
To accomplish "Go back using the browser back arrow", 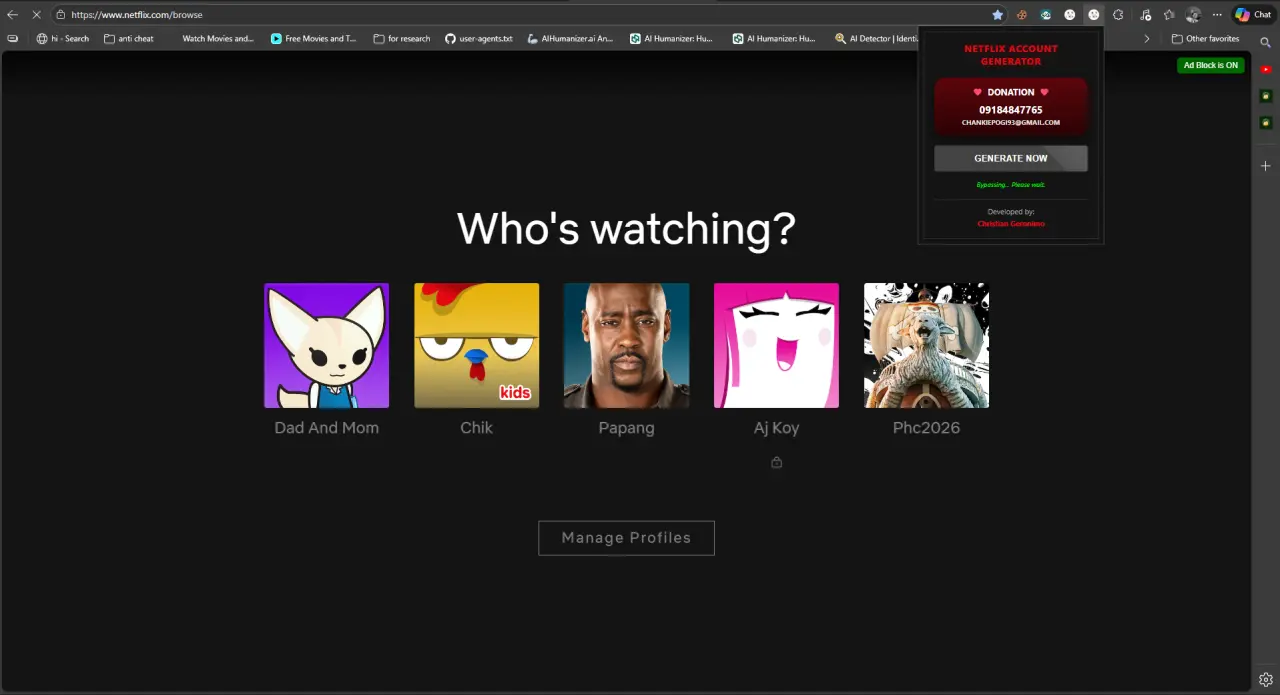I will pyautogui.click(x=12, y=15).
